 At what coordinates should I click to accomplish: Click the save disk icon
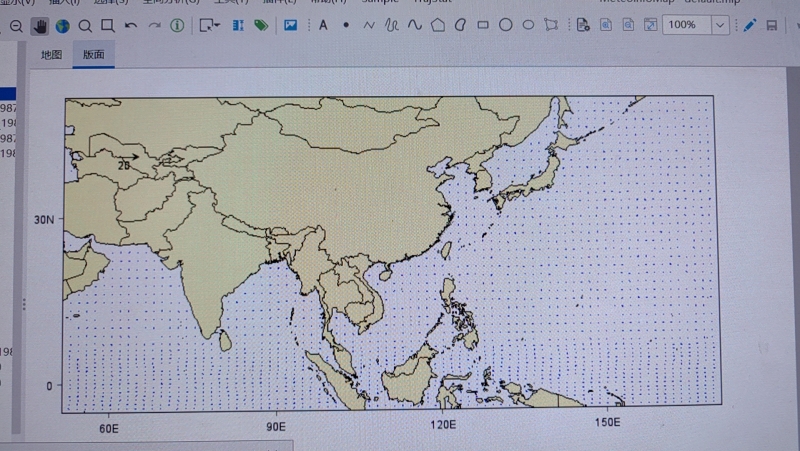click(772, 25)
